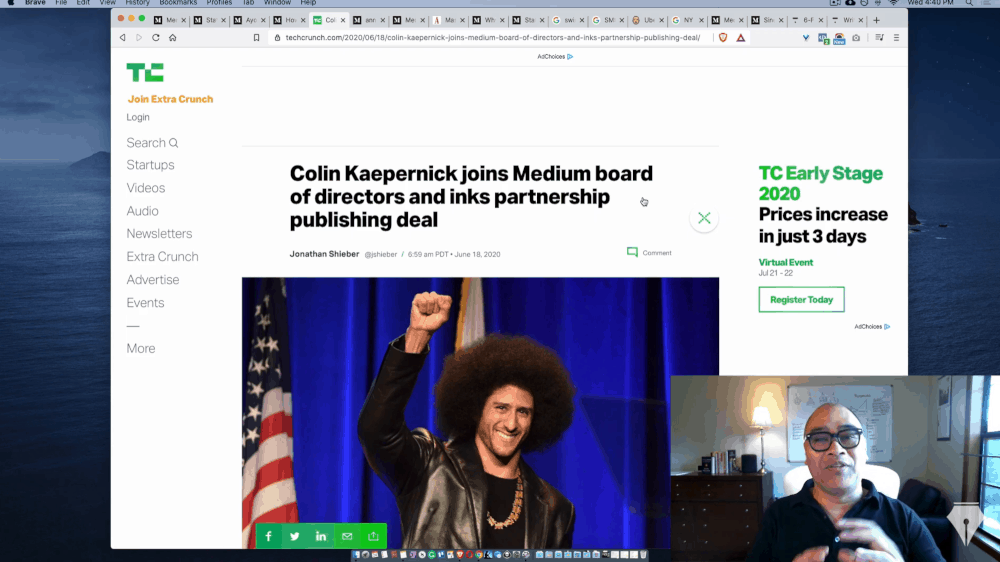This screenshot has width=1000, height=562.
Task: Open Advertise page
Action: pos(152,279)
